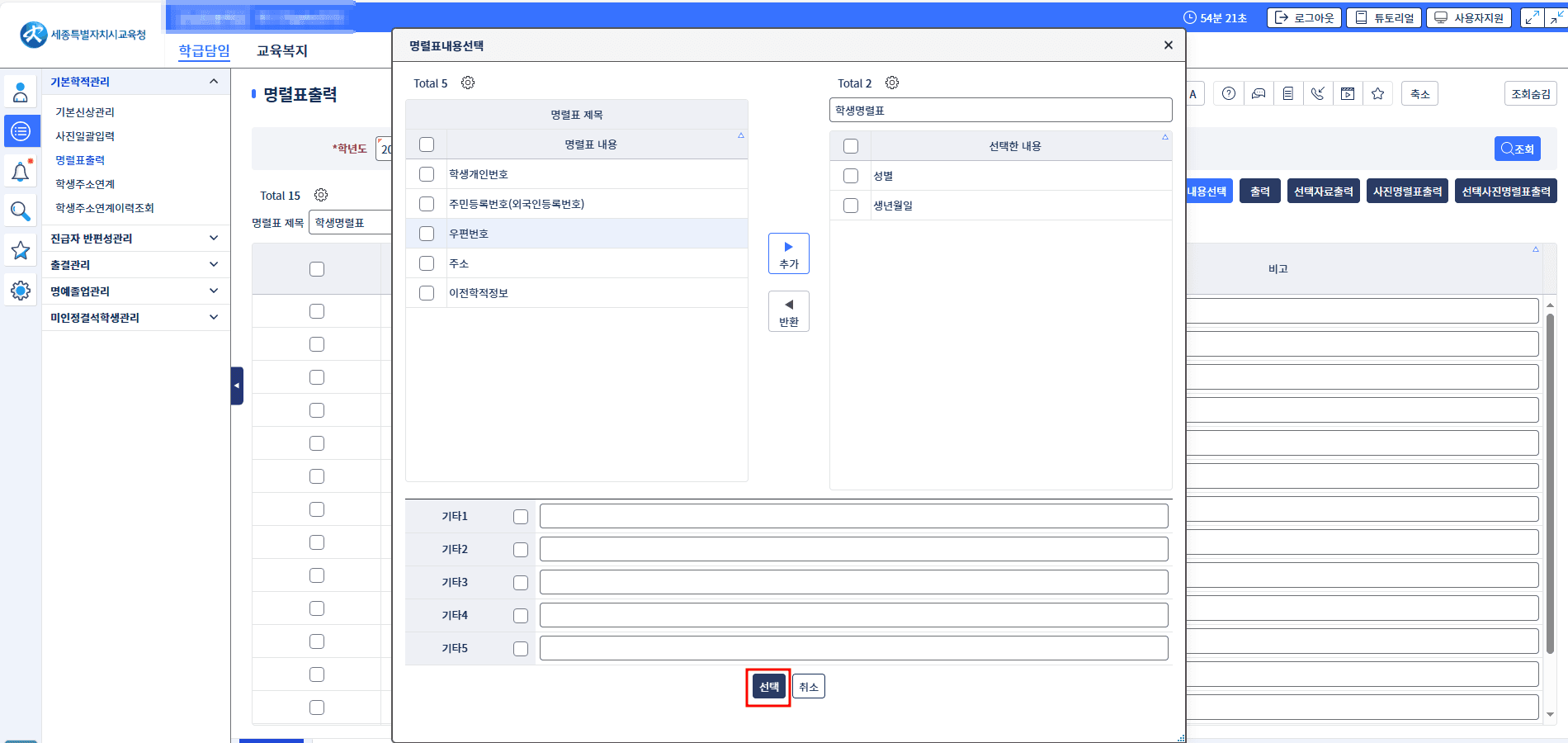Click the 취소 cancel button
Screen dimensions: 1568x743
[809, 687]
